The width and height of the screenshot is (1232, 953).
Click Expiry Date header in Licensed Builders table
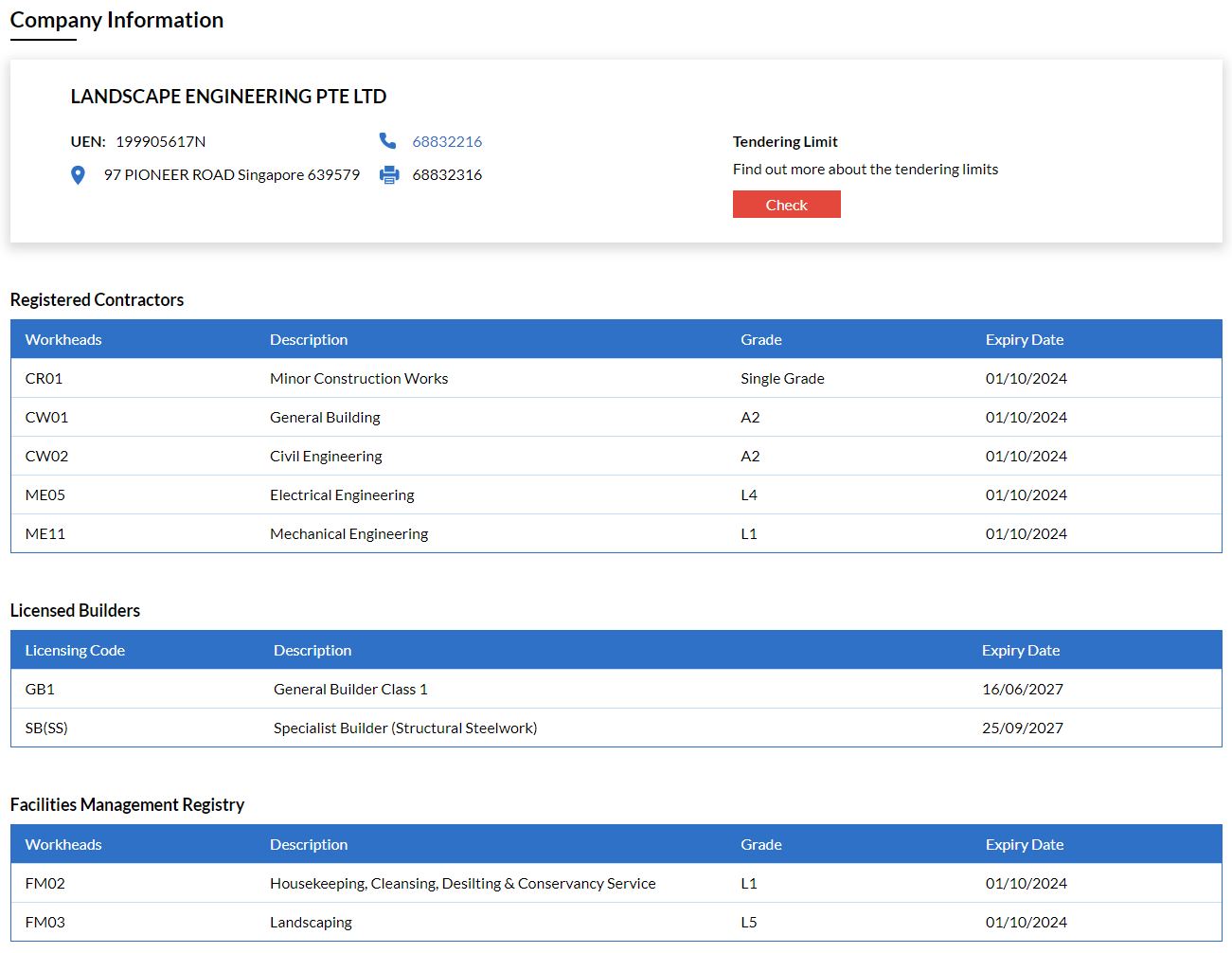coord(1020,651)
